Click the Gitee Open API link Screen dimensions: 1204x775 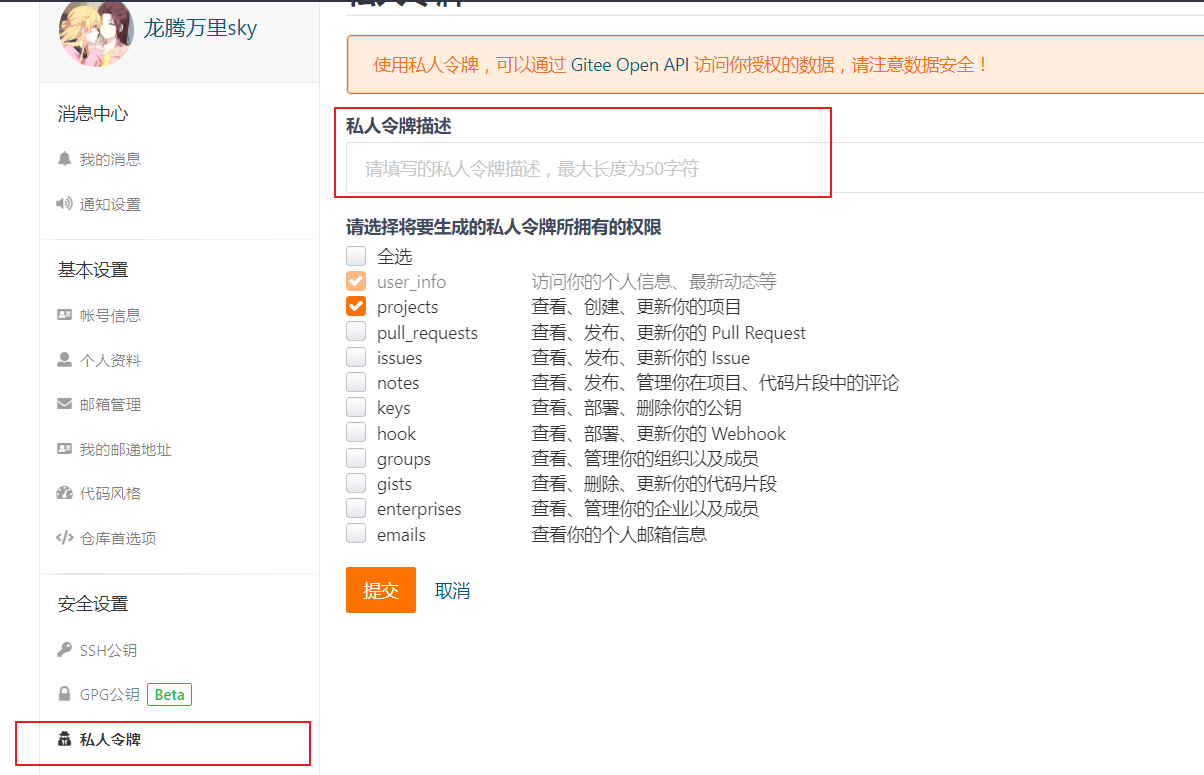(630, 65)
